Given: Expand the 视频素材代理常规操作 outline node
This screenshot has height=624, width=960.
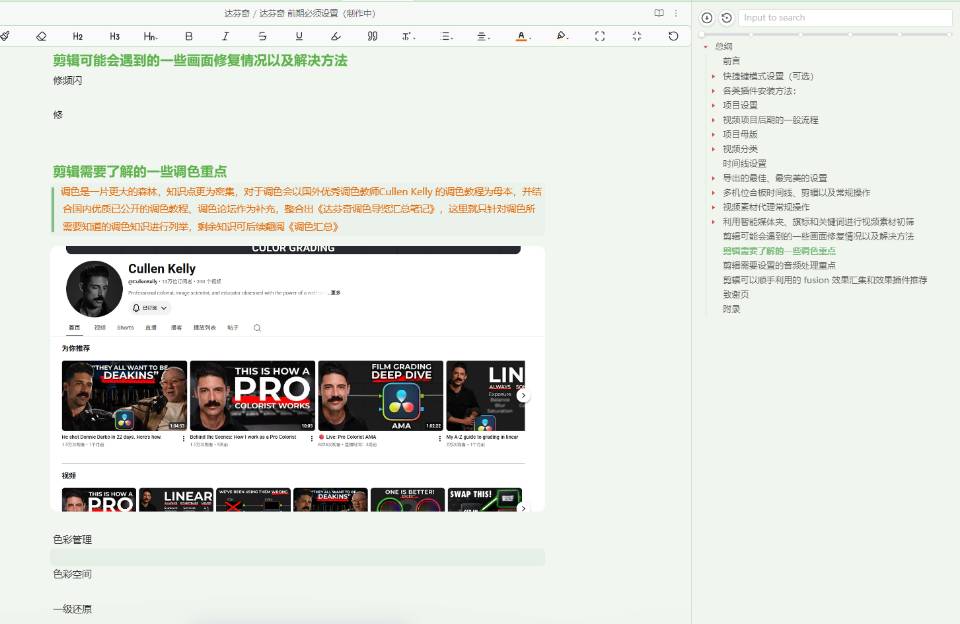Looking at the screenshot, I should [713, 207].
